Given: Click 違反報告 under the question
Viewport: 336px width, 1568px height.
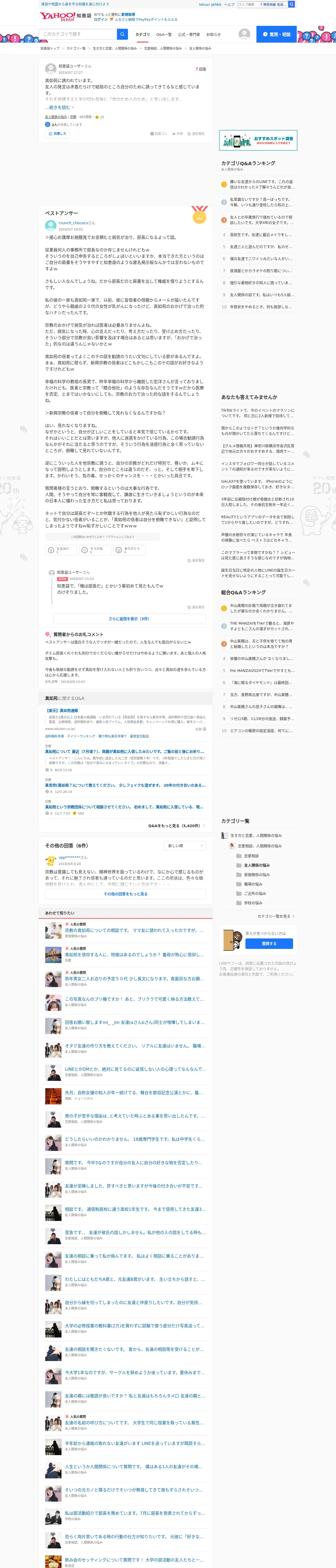Looking at the screenshot, I should [196, 133].
